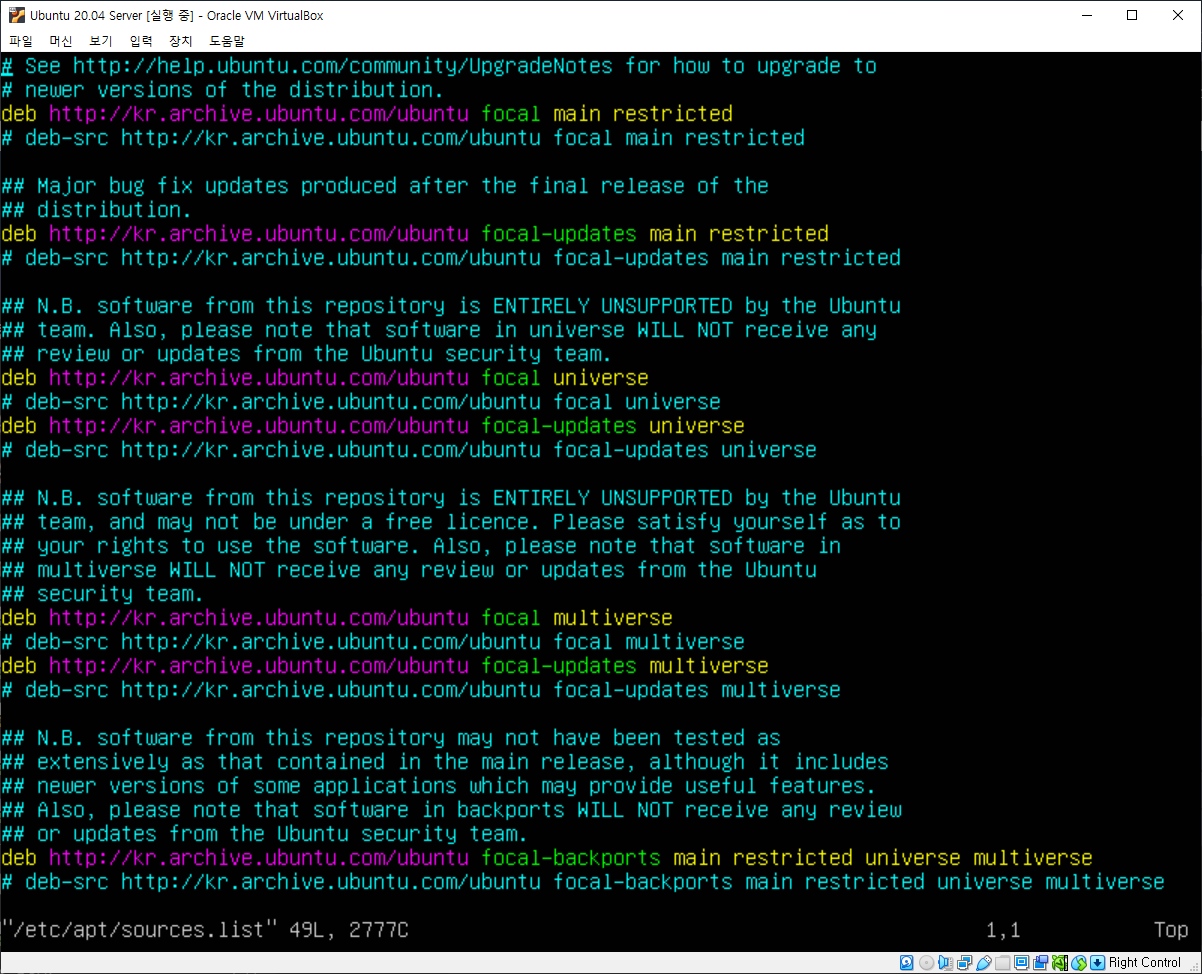Click the network adapter indicator icon
The height and width of the screenshot is (974, 1202).
(x=965, y=962)
